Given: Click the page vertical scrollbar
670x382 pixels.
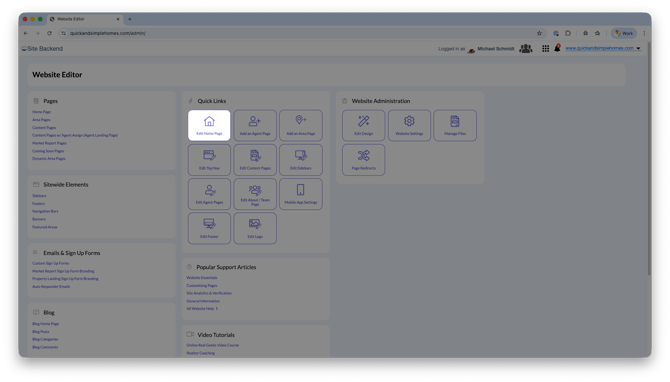Looking at the screenshot, I should 649,158.
